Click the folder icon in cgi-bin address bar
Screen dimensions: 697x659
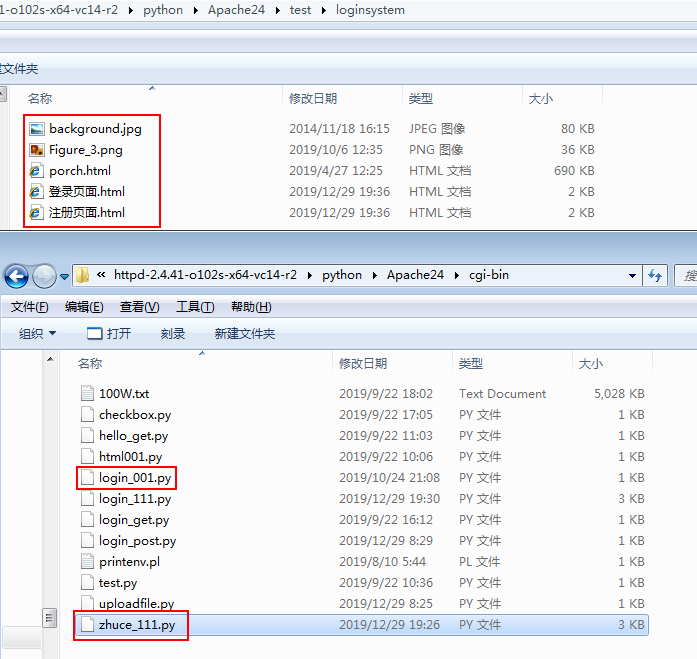coord(83,275)
